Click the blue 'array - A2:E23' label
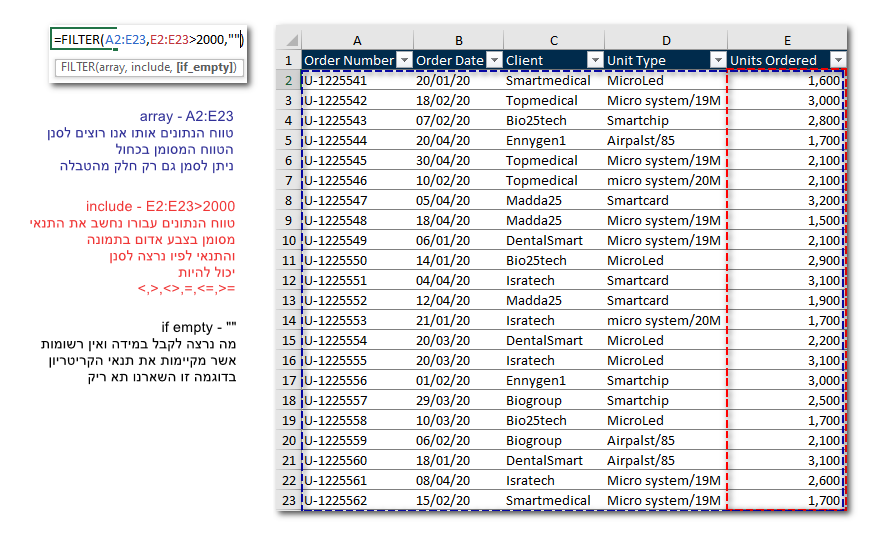This screenshot has width=873, height=537. [x=187, y=116]
